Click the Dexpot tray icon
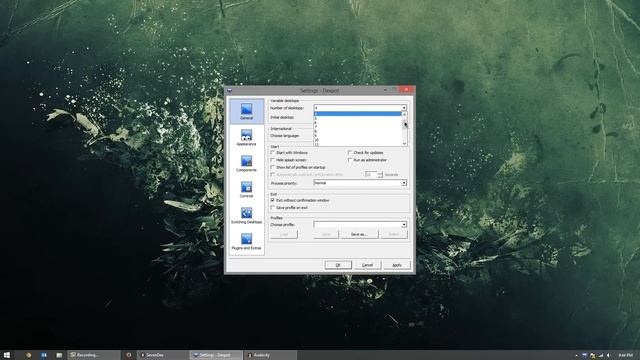 pyautogui.click(x=584, y=356)
